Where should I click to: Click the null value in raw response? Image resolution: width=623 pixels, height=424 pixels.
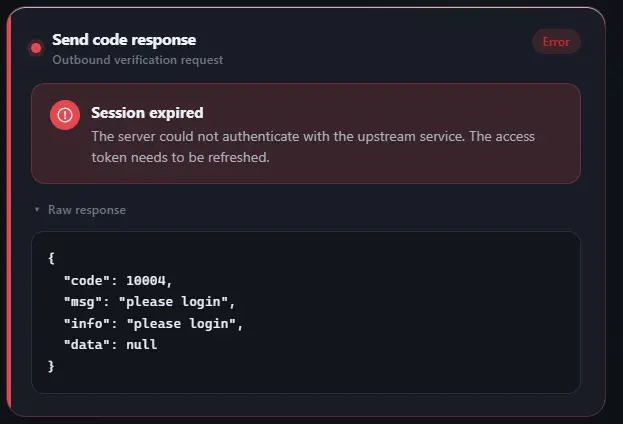pos(141,345)
